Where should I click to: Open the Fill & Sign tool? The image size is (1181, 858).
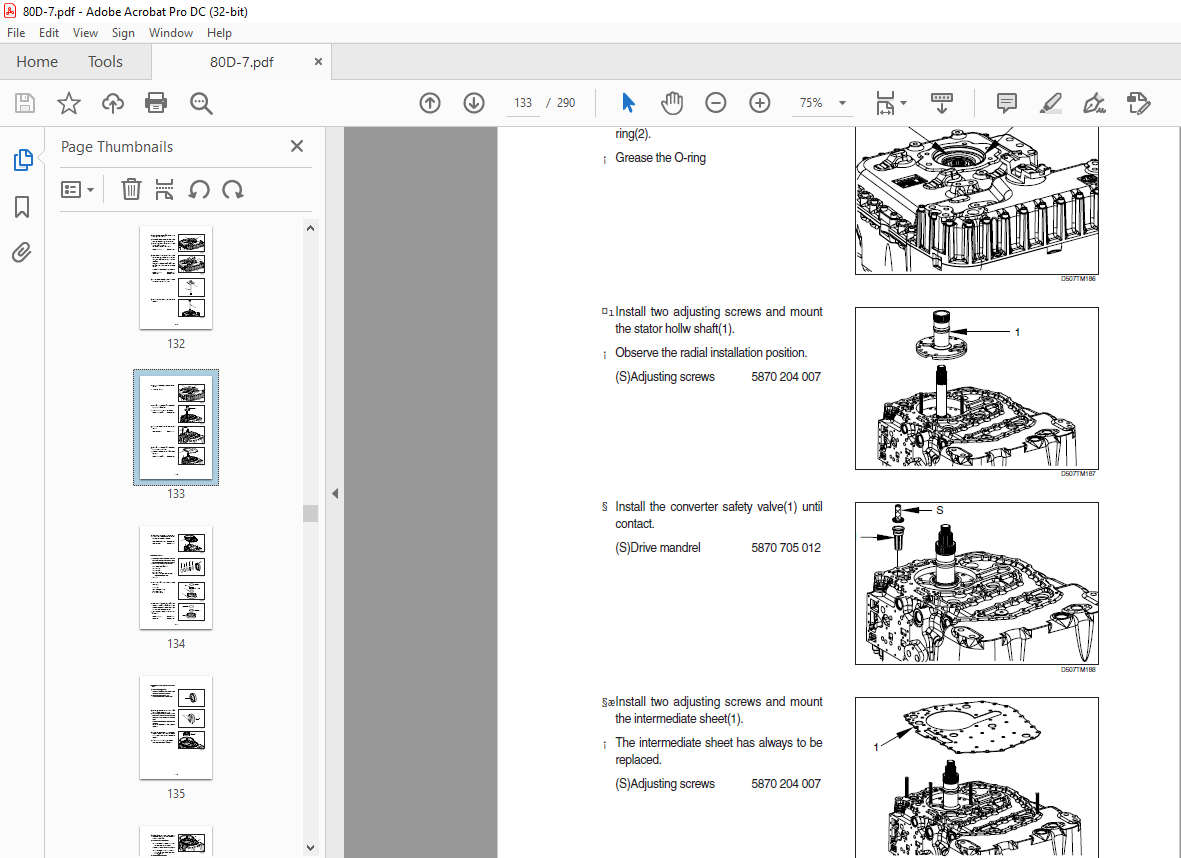click(x=1094, y=103)
